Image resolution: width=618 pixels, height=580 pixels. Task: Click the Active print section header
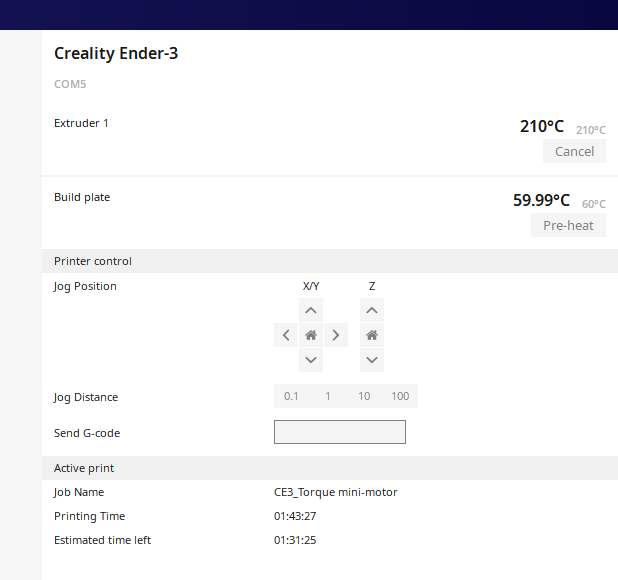[84, 468]
